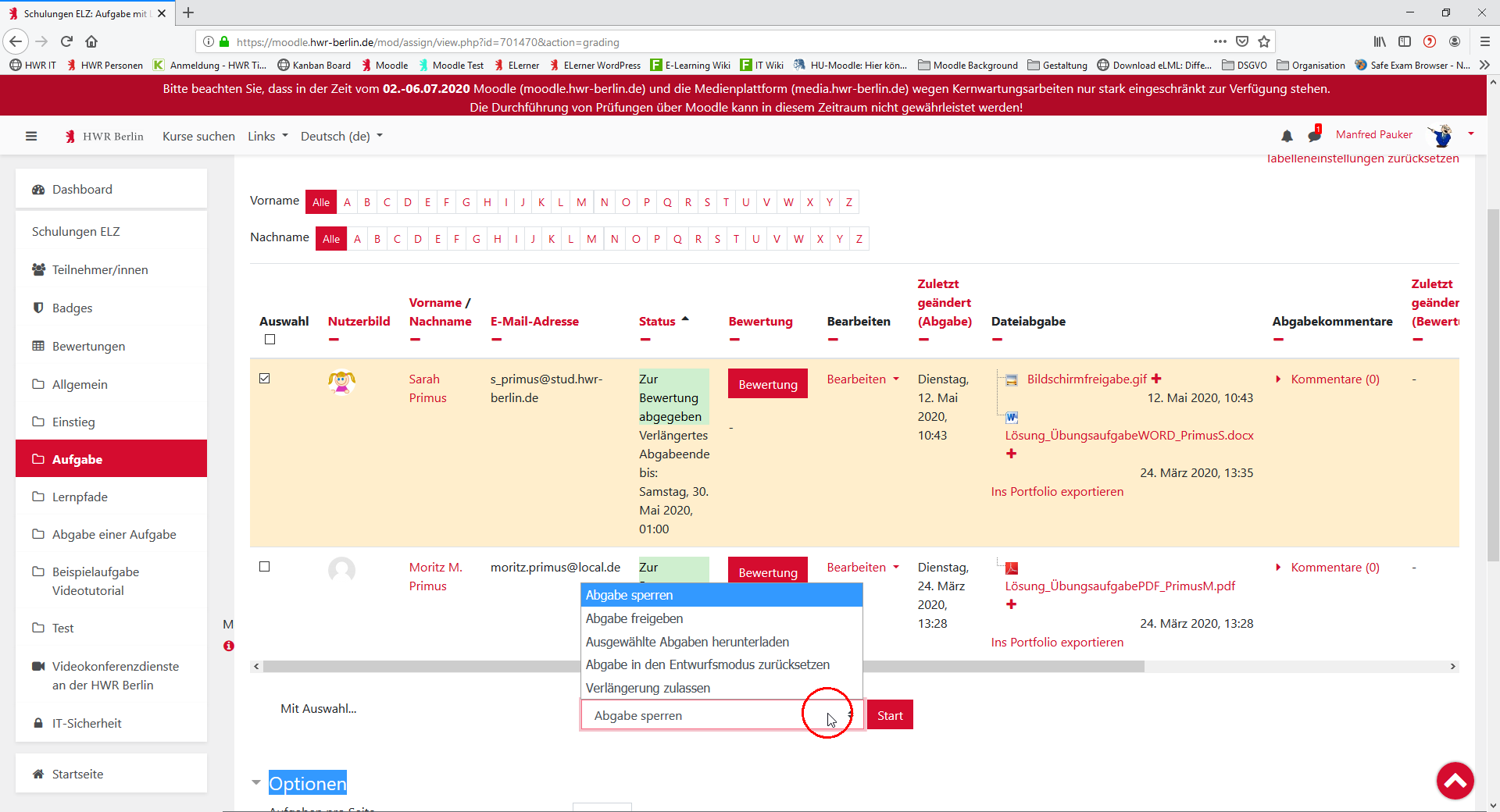Click the browser reload icon

66,41
